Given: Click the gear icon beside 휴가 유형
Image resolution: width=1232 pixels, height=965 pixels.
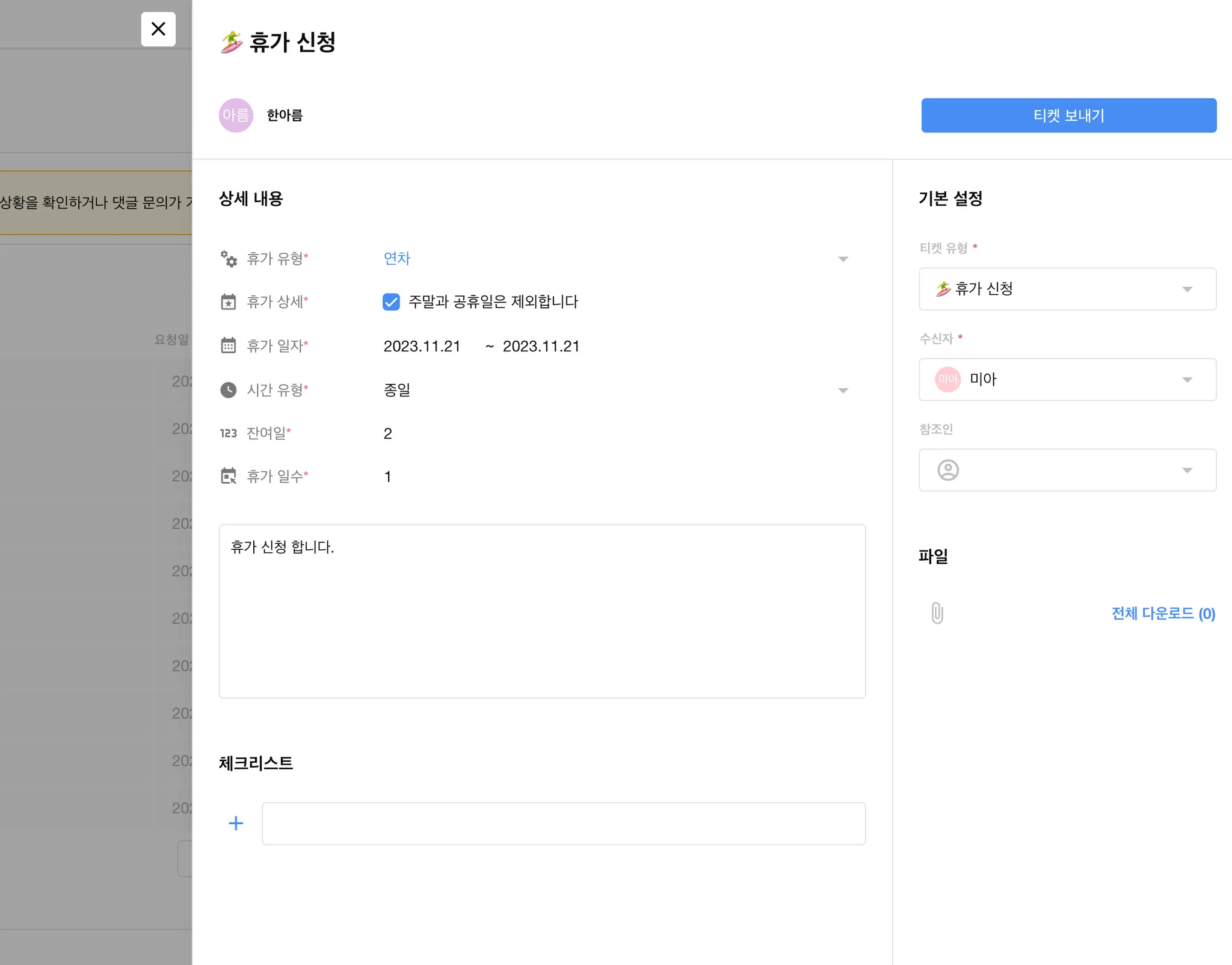Looking at the screenshot, I should pyautogui.click(x=229, y=259).
